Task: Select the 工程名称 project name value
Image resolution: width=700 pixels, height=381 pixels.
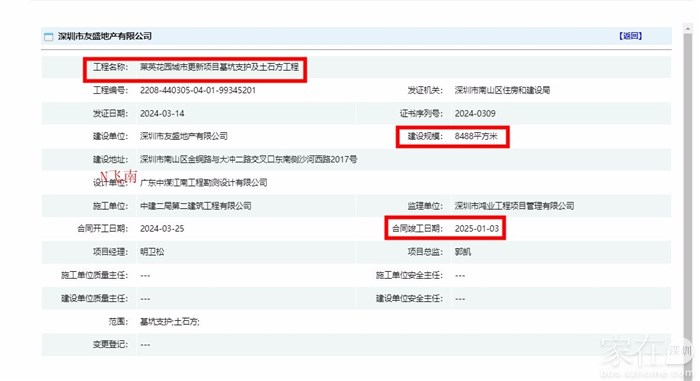Action: point(219,67)
